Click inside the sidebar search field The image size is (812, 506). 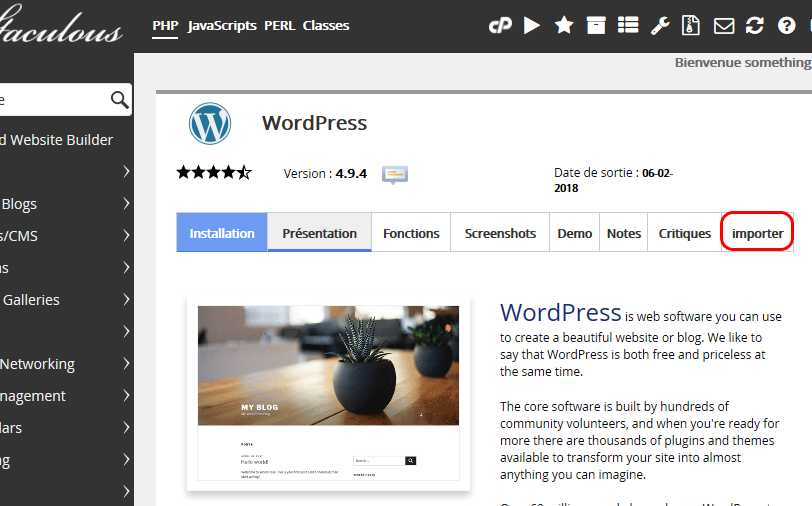[x=65, y=99]
